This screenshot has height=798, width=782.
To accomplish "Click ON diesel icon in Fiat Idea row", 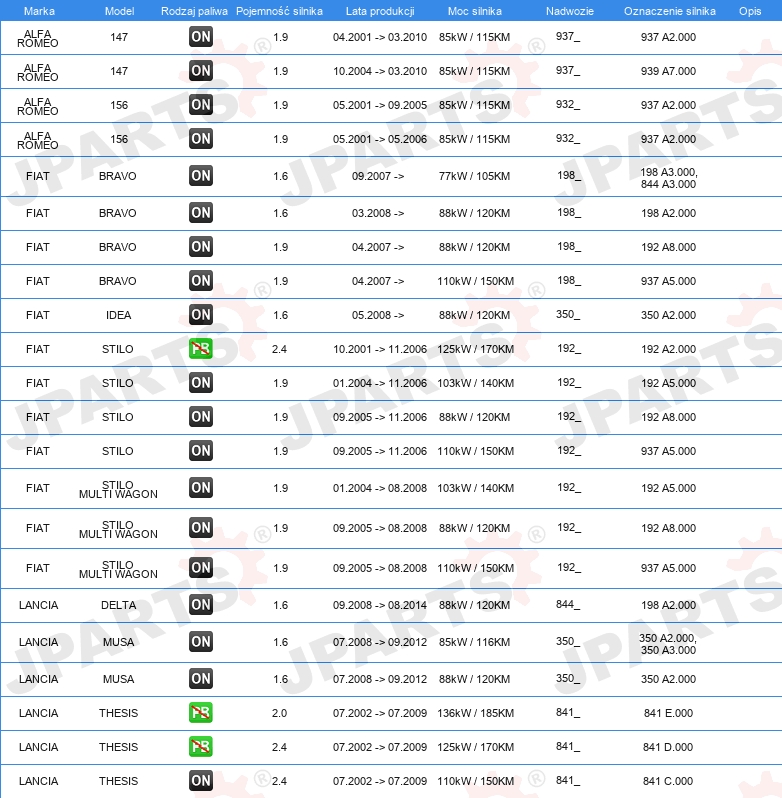I will [200, 315].
